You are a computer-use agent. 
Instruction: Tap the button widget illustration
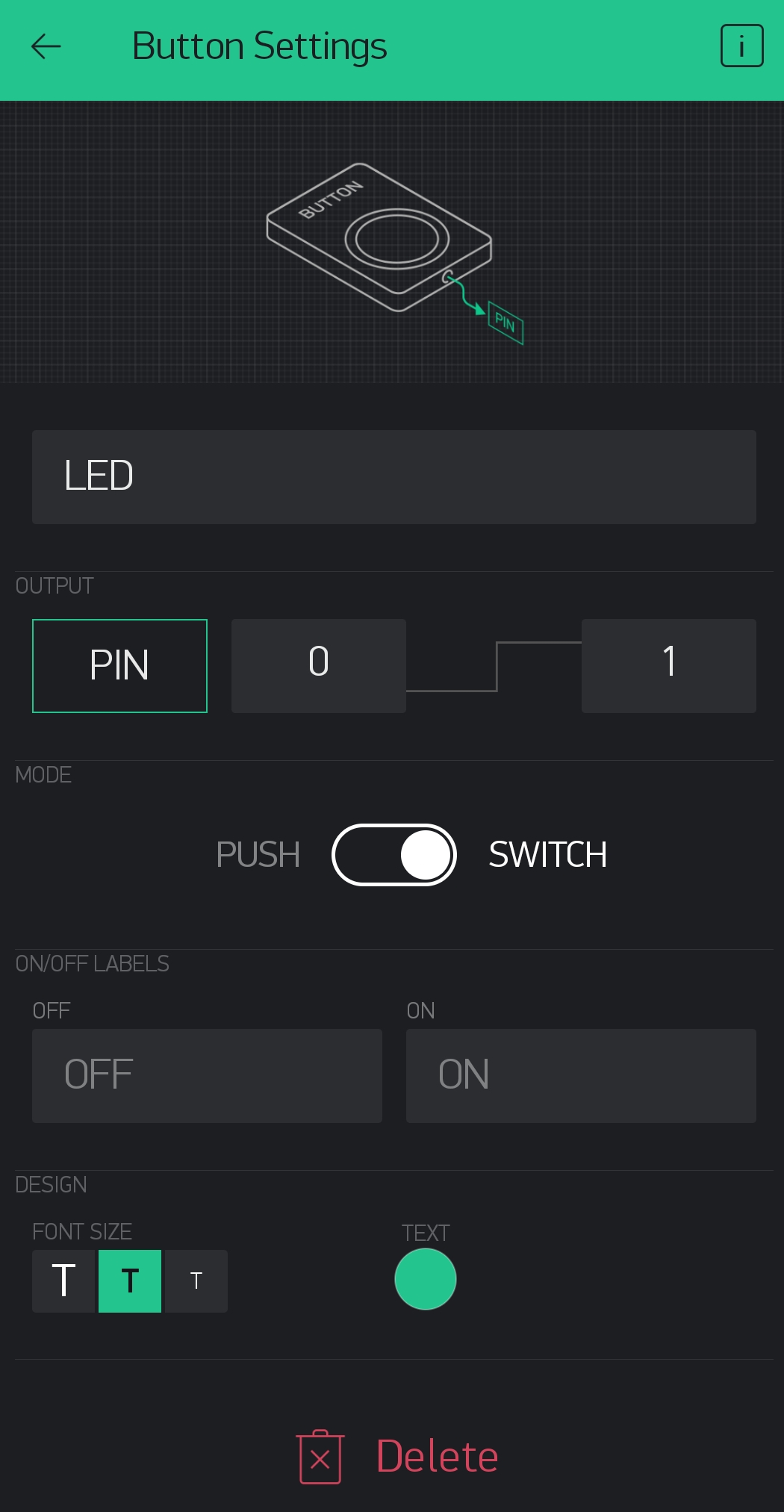pos(379,237)
